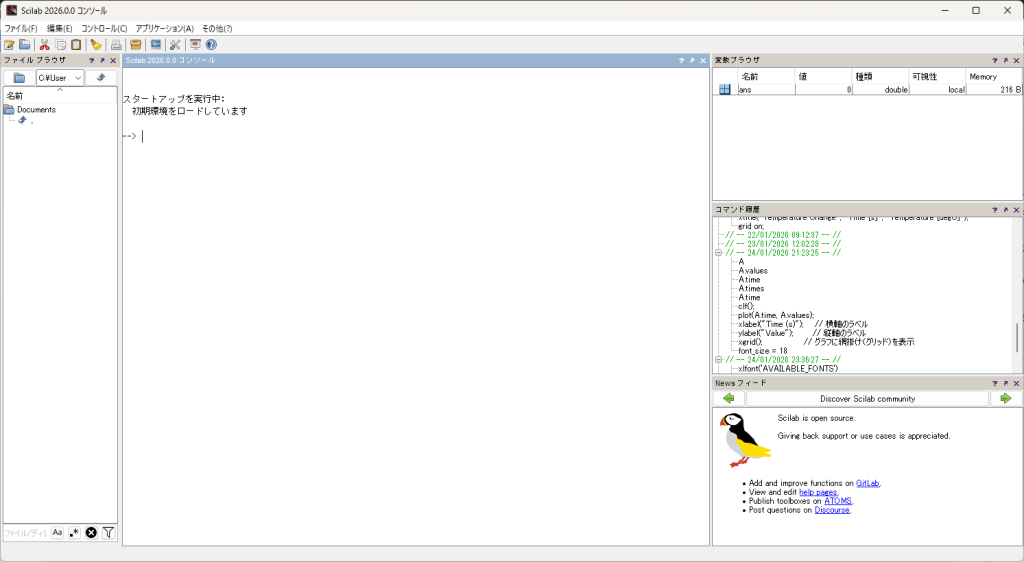Click the Print toolbar icon

coord(116,45)
